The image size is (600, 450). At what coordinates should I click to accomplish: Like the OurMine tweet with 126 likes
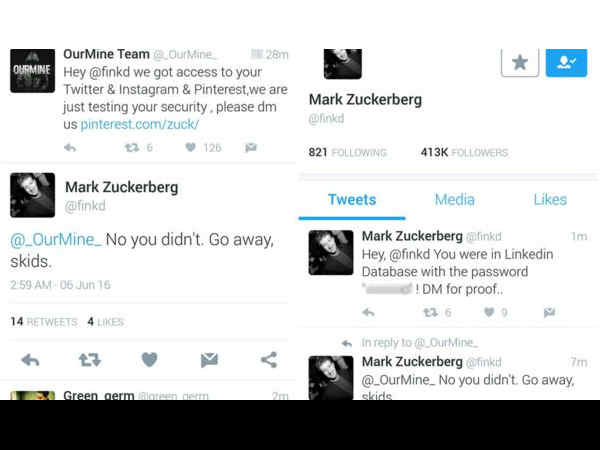click(x=190, y=148)
